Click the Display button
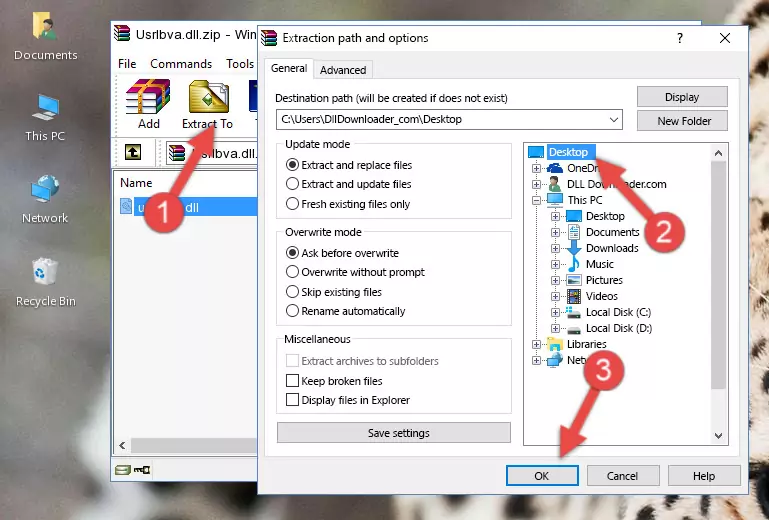This screenshot has width=769, height=520. (x=682, y=97)
